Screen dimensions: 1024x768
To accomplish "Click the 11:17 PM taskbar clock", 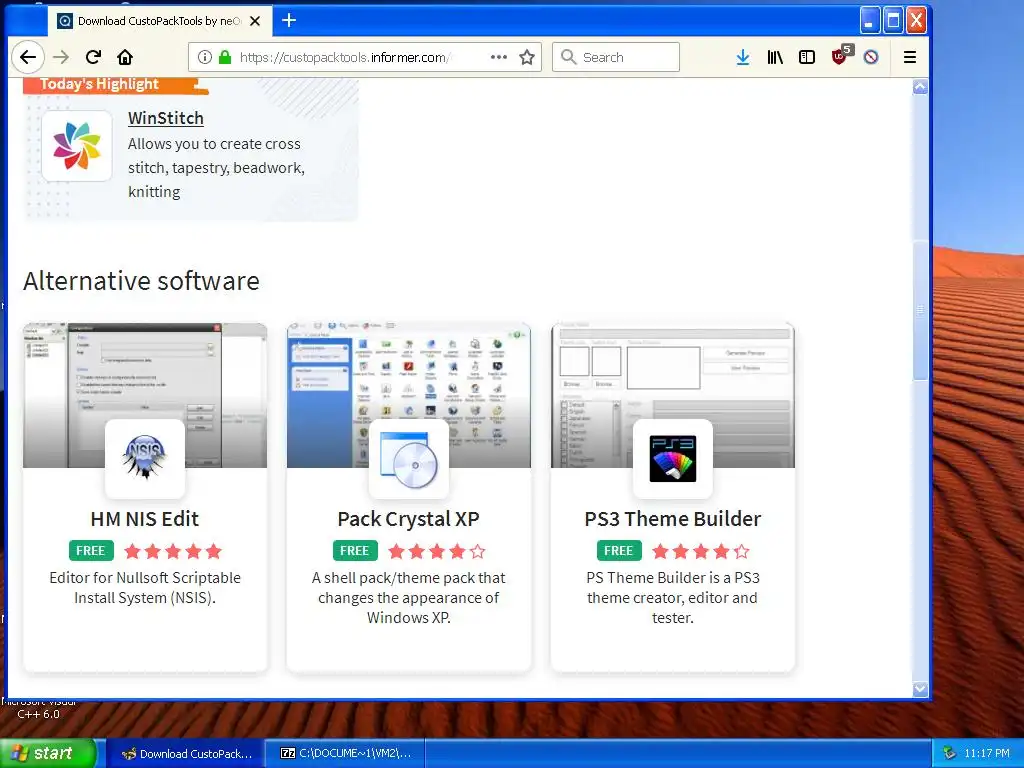I will pos(987,754).
